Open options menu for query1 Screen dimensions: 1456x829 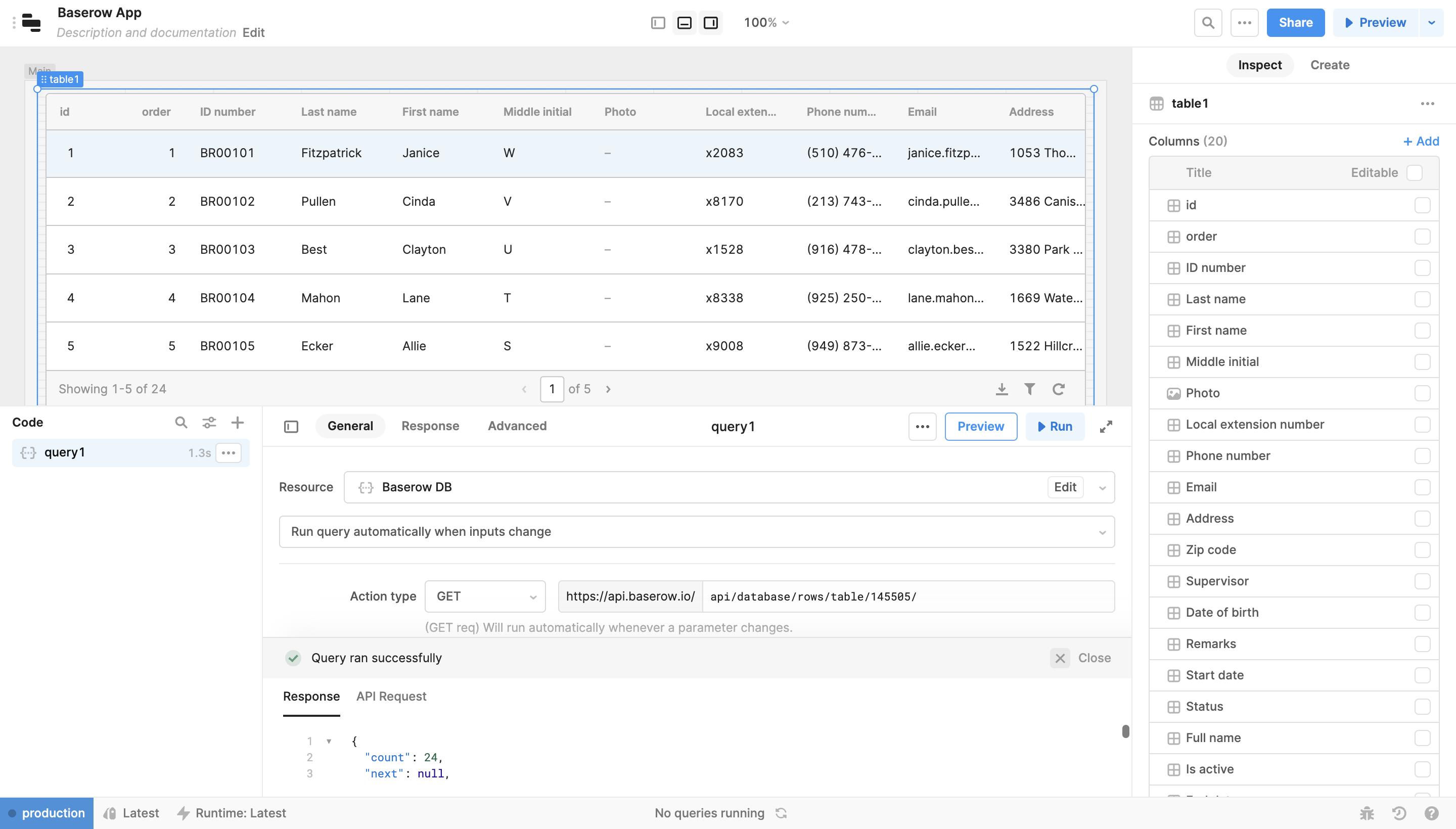point(229,452)
